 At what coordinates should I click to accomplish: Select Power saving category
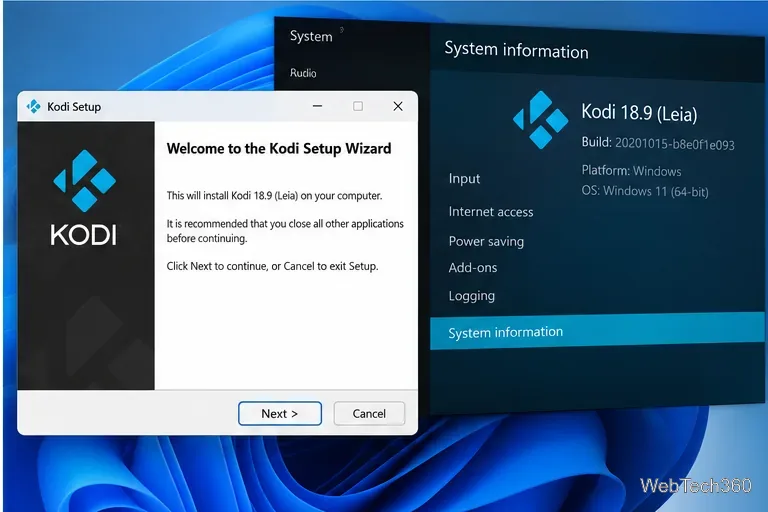(486, 241)
